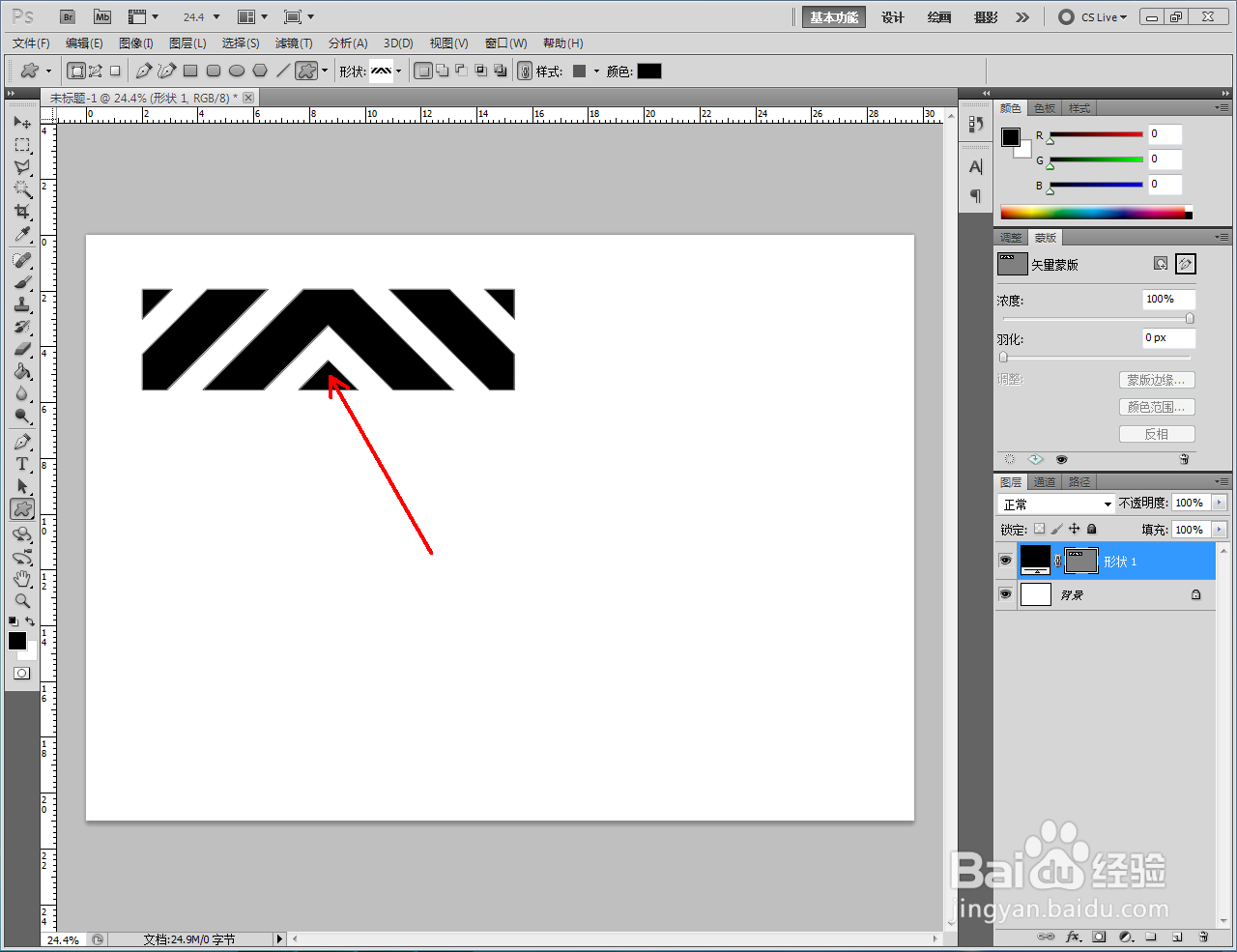Choose the Rectangle shape in options bar

click(190, 71)
